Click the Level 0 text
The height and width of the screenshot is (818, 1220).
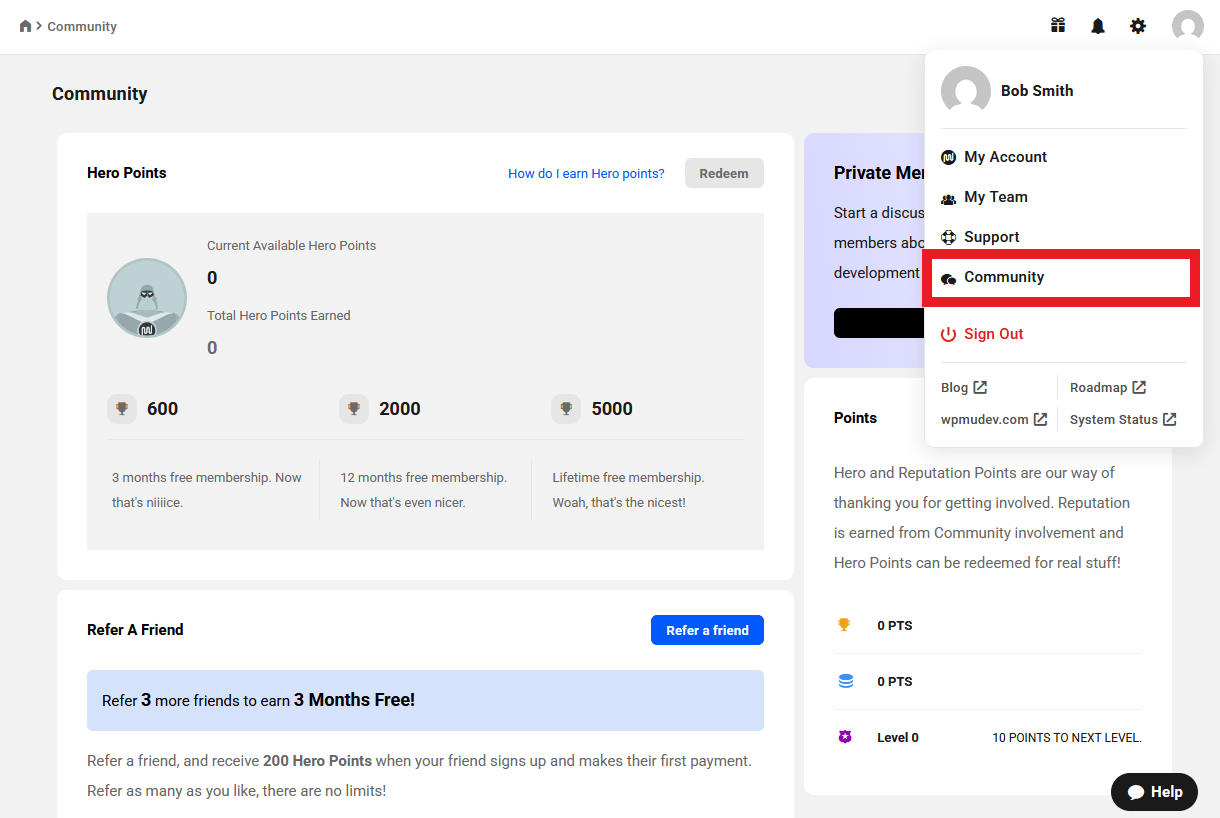(x=898, y=738)
